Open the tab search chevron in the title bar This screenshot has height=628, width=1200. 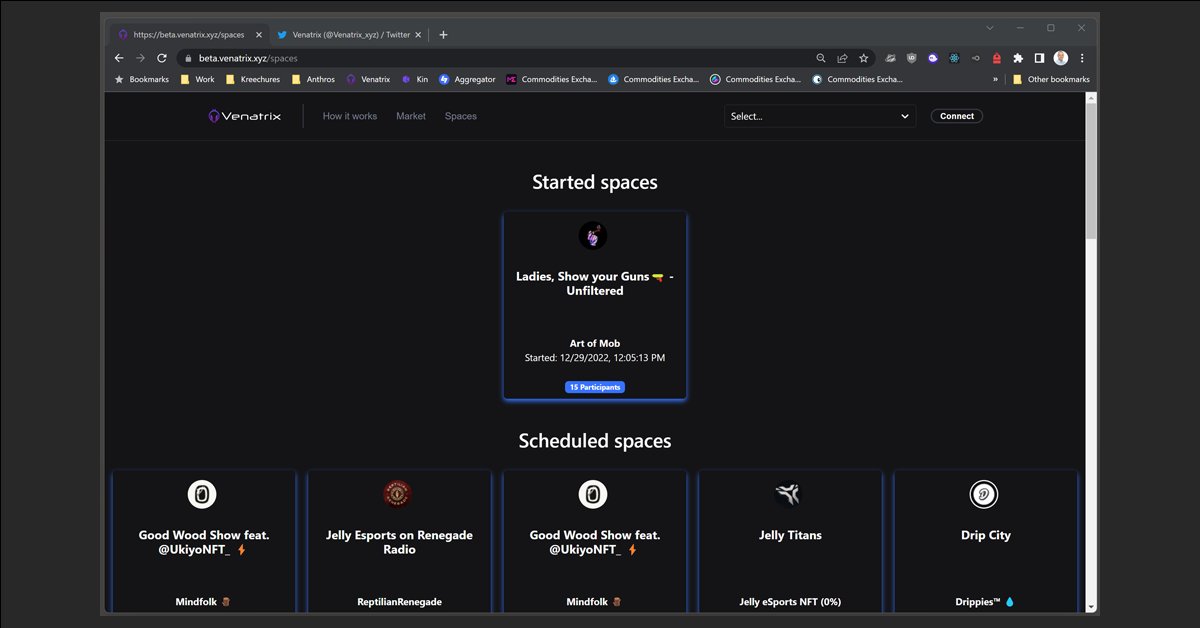[990, 28]
